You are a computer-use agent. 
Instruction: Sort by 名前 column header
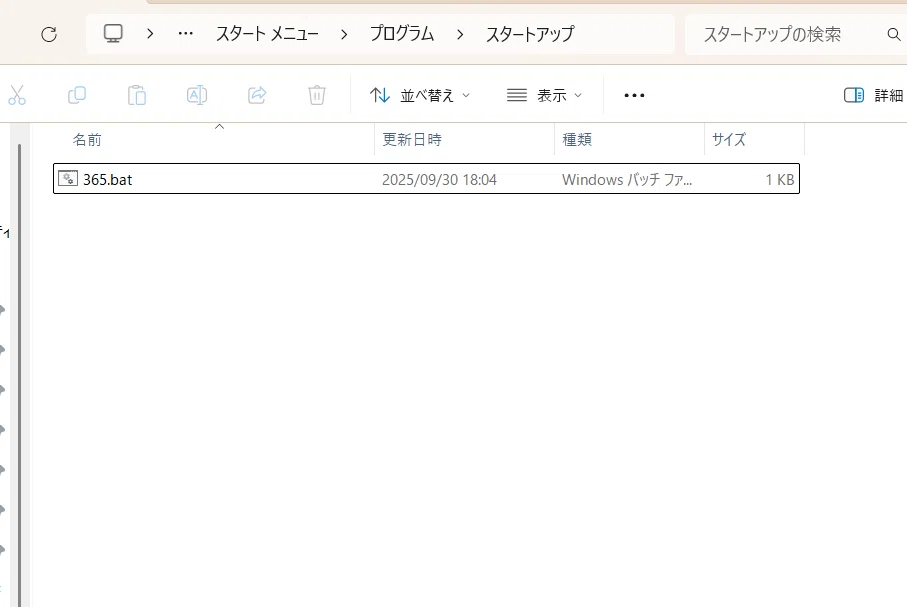[87, 139]
